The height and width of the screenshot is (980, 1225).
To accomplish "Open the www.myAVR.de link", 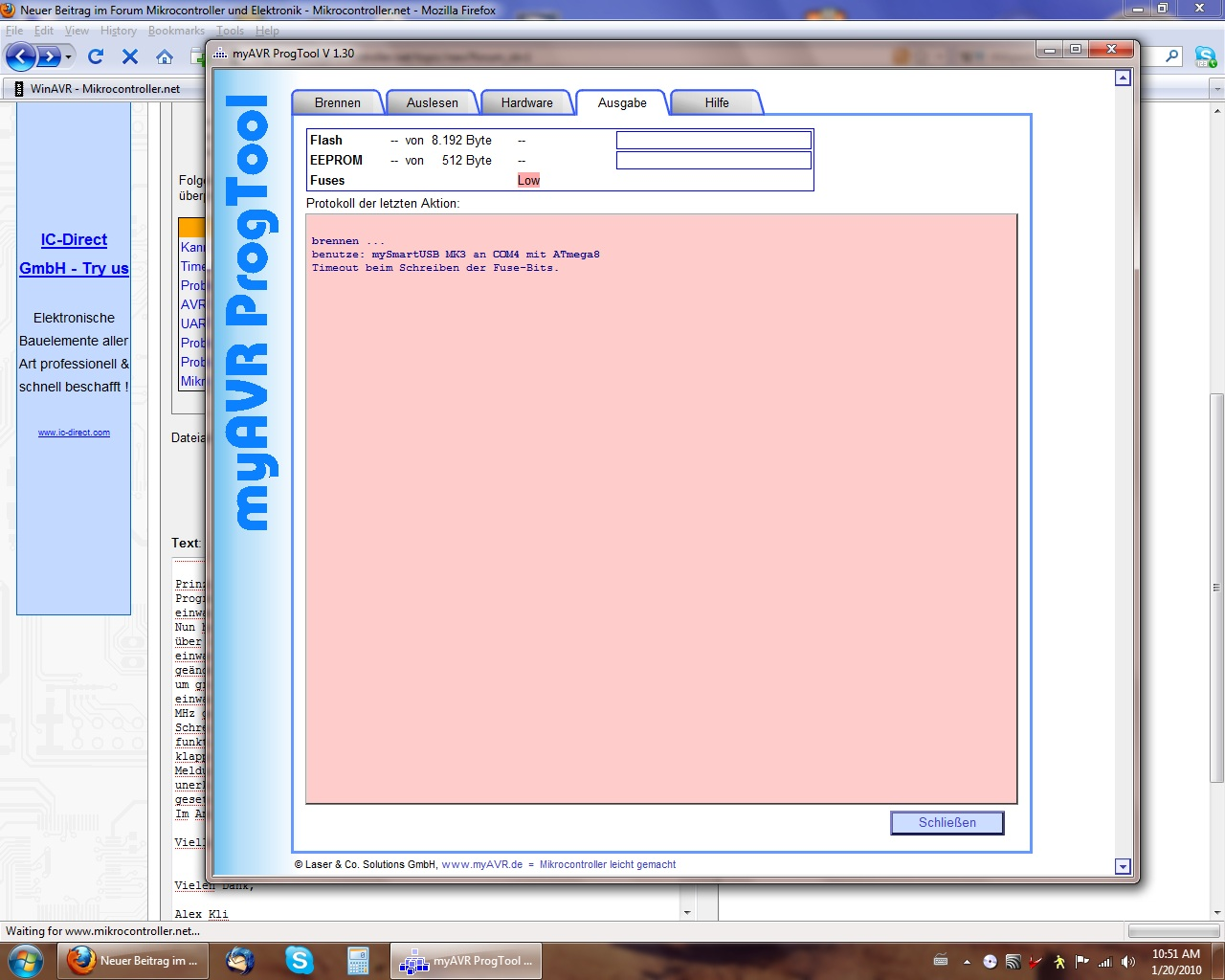I will point(482,864).
